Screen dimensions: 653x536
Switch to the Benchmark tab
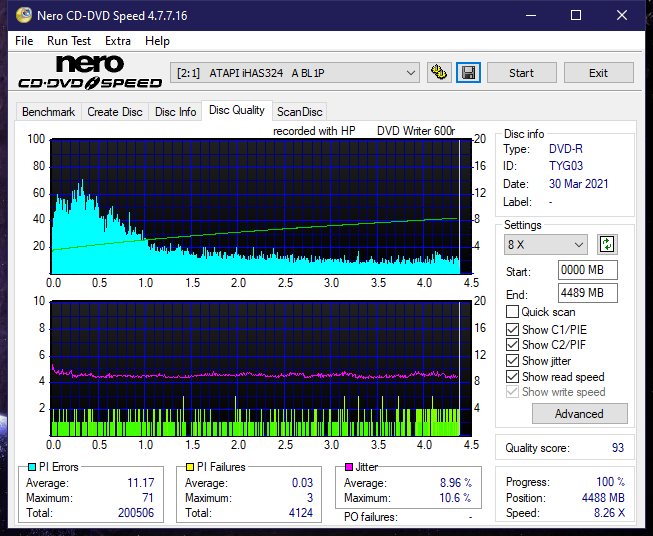click(x=49, y=112)
